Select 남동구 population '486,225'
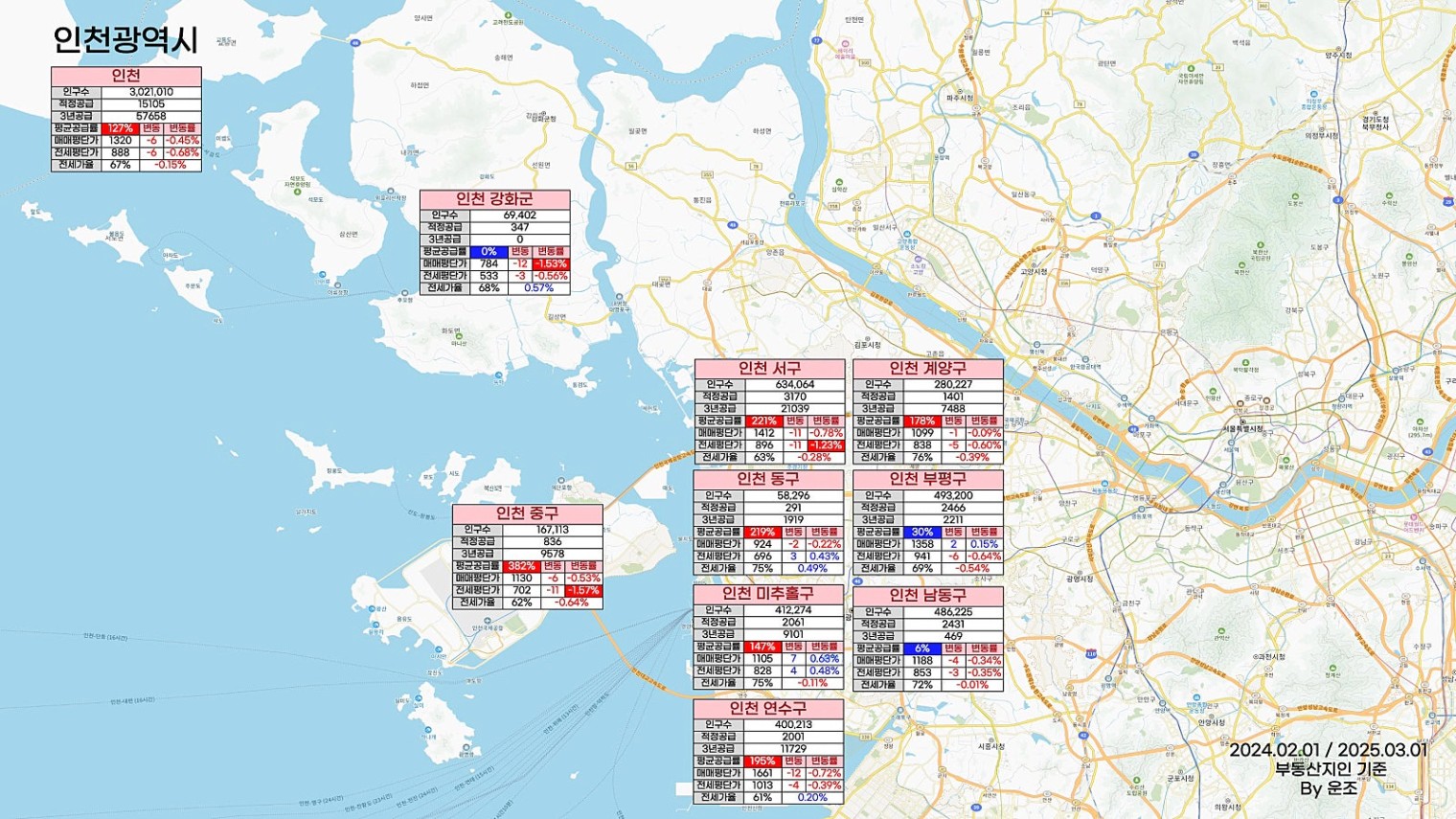Screen dimensions: 1456x819 [x=953, y=612]
